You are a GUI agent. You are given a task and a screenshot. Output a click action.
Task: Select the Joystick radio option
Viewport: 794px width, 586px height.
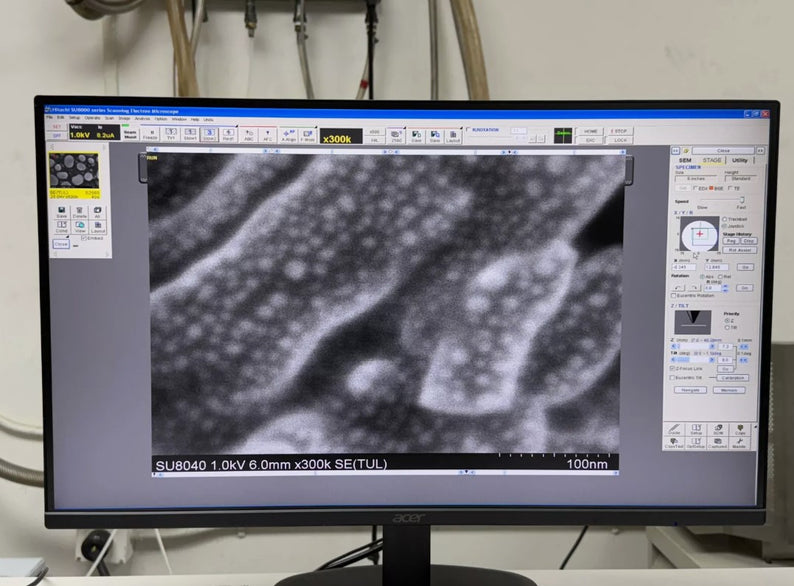725,226
